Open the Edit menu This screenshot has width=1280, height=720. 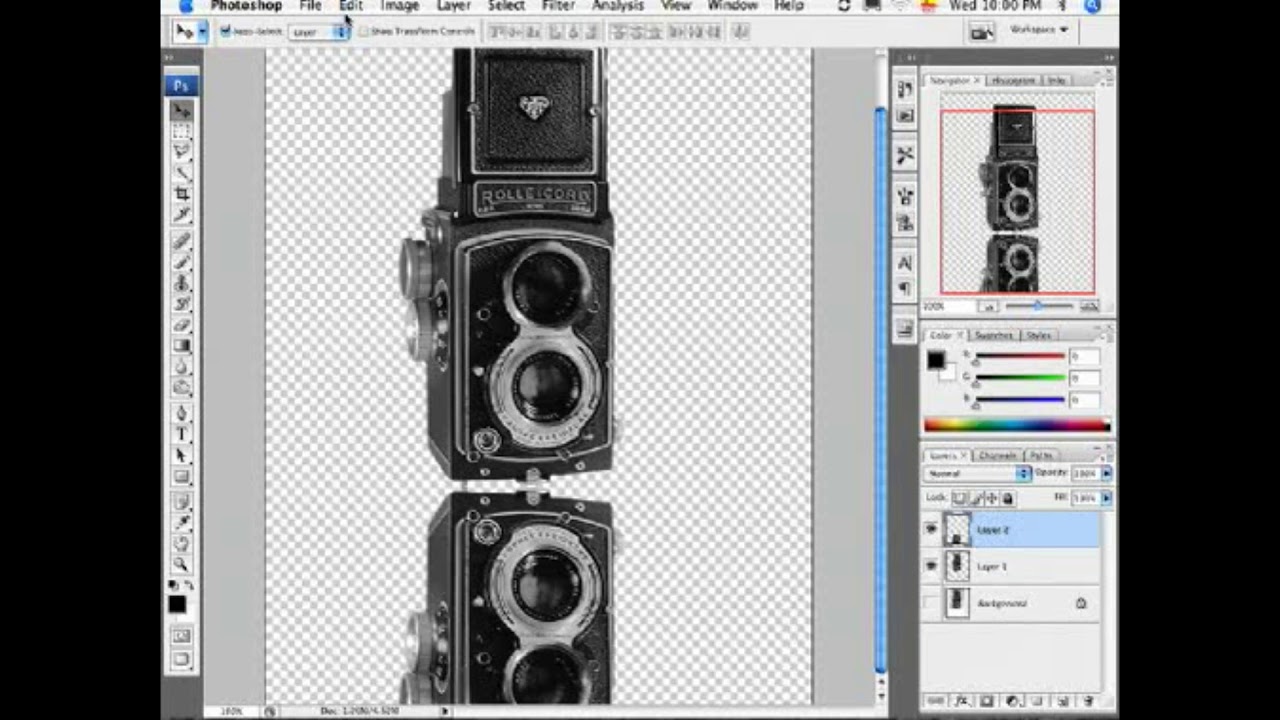[x=351, y=6]
